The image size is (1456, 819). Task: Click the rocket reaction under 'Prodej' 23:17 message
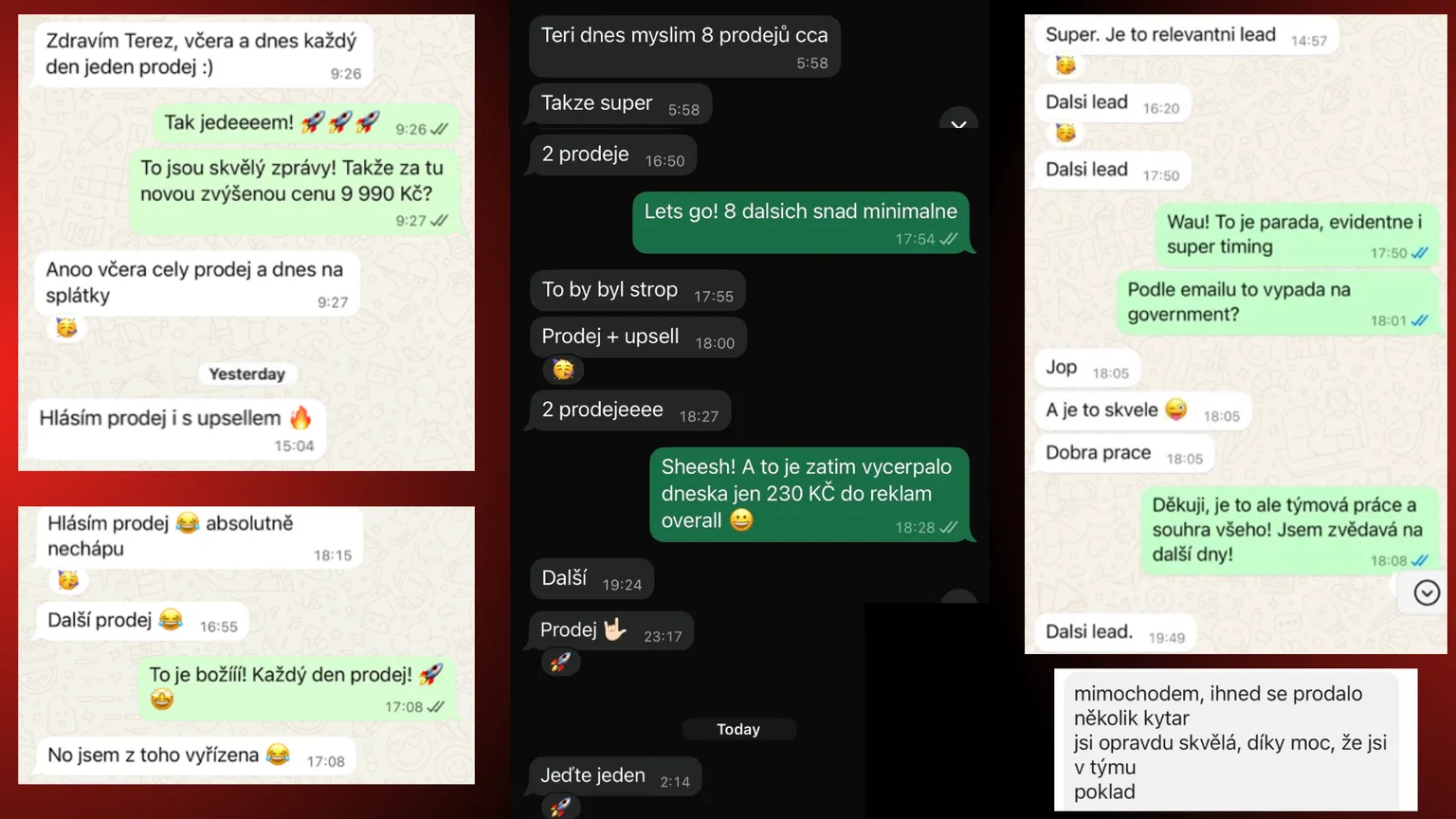coord(561,662)
